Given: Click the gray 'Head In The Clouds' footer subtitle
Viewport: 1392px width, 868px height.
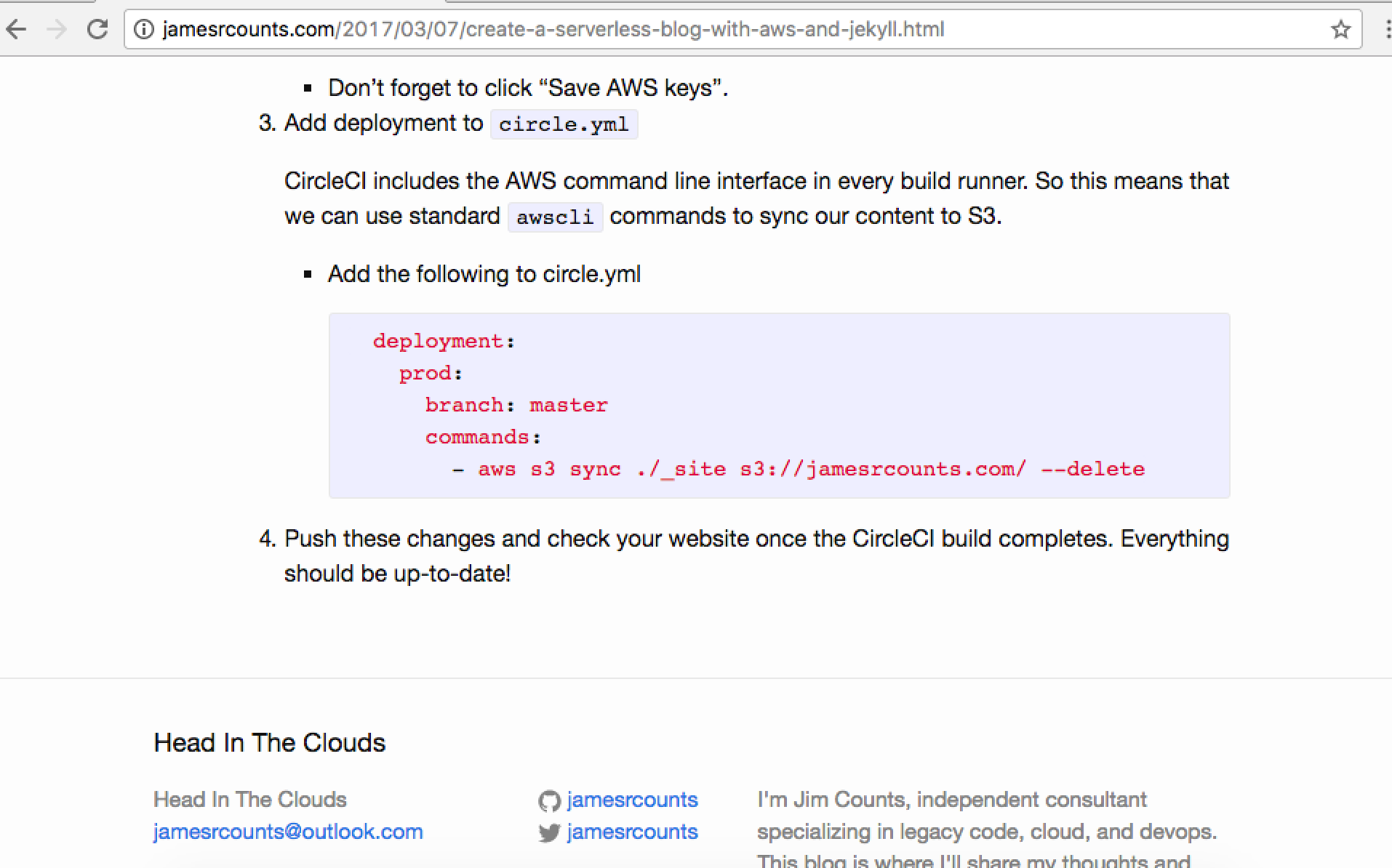Looking at the screenshot, I should [x=249, y=800].
